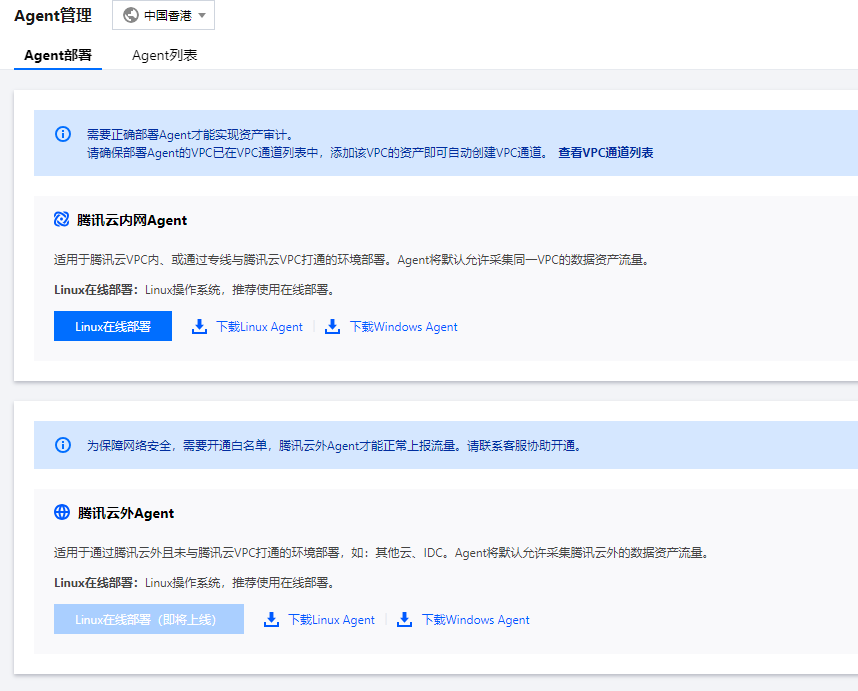Viewport: 858px width, 691px height.
Task: Click the 适用于腾讯云VPC内 description text
Action: 353,260
